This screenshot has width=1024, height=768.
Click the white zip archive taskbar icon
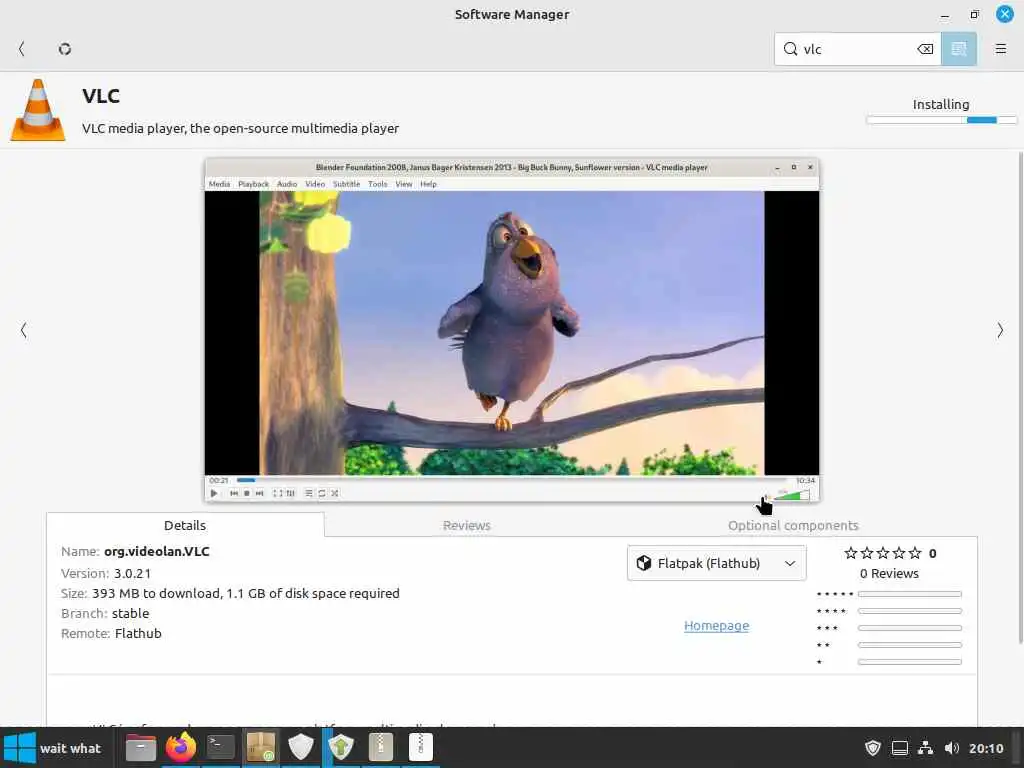(x=421, y=747)
